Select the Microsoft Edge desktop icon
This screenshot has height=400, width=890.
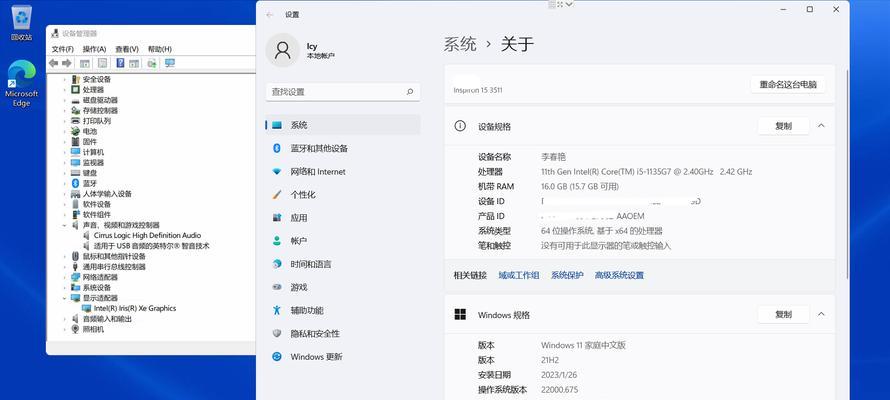(x=22, y=83)
